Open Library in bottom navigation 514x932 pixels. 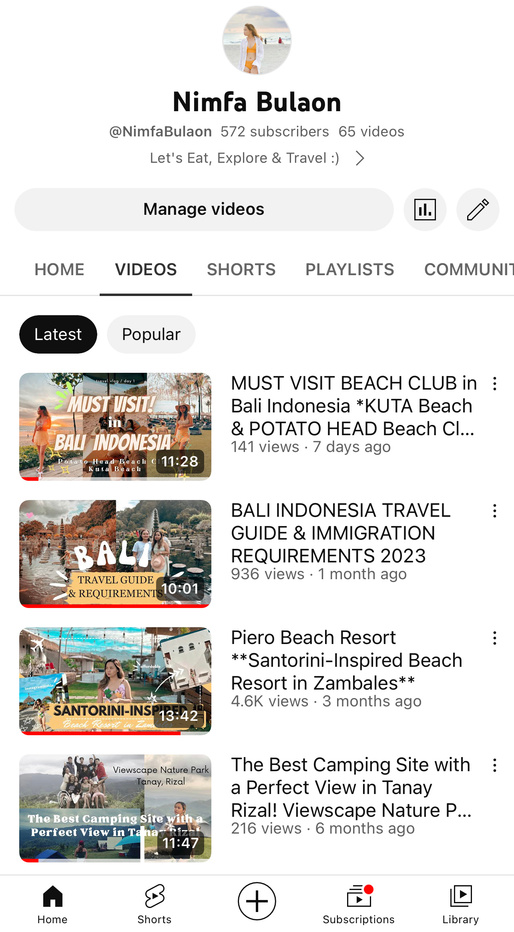click(x=461, y=903)
